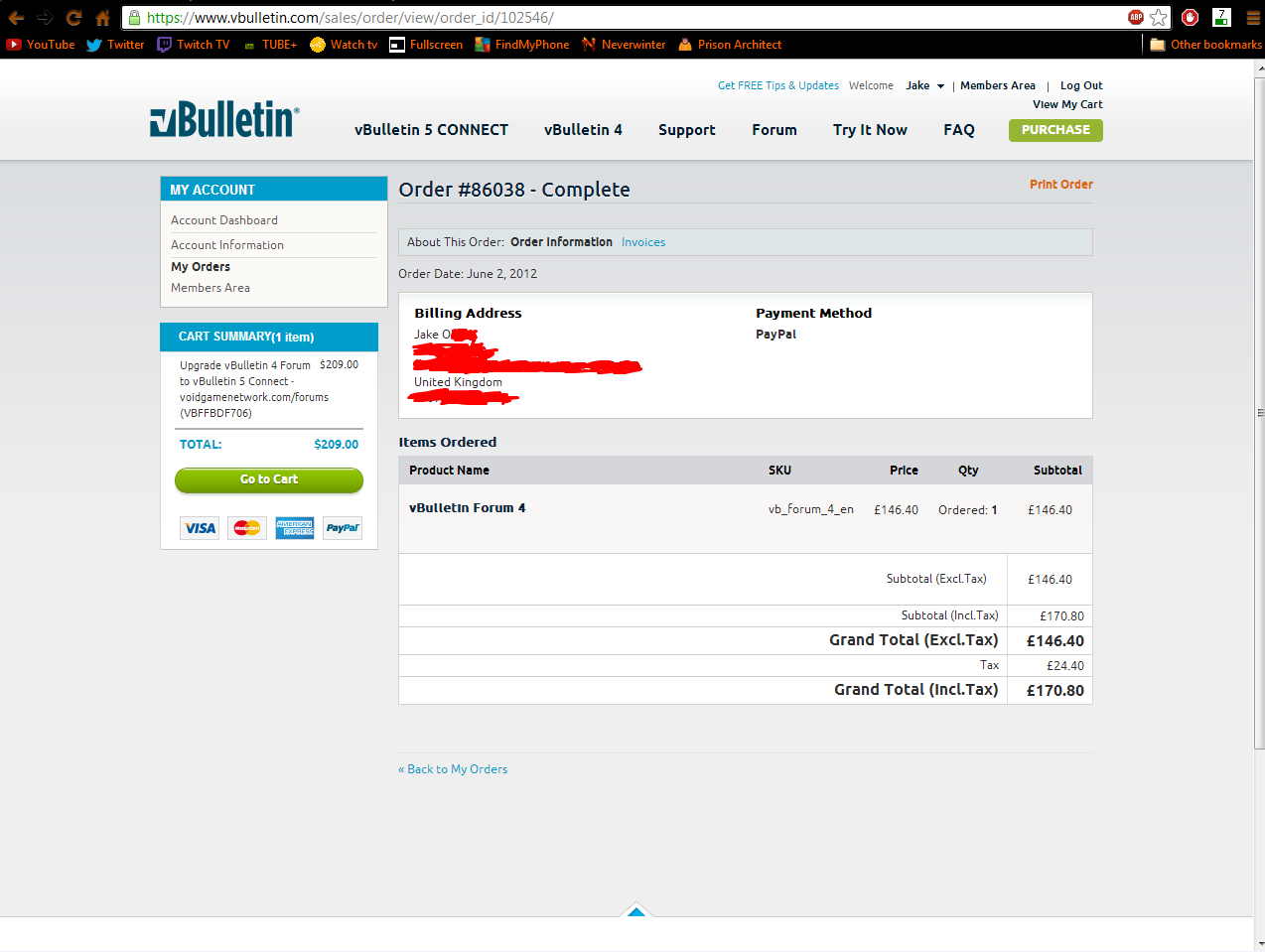Open Account Dashboard in sidebar
Image resolution: width=1265 pixels, height=952 pixels.
[x=224, y=220]
